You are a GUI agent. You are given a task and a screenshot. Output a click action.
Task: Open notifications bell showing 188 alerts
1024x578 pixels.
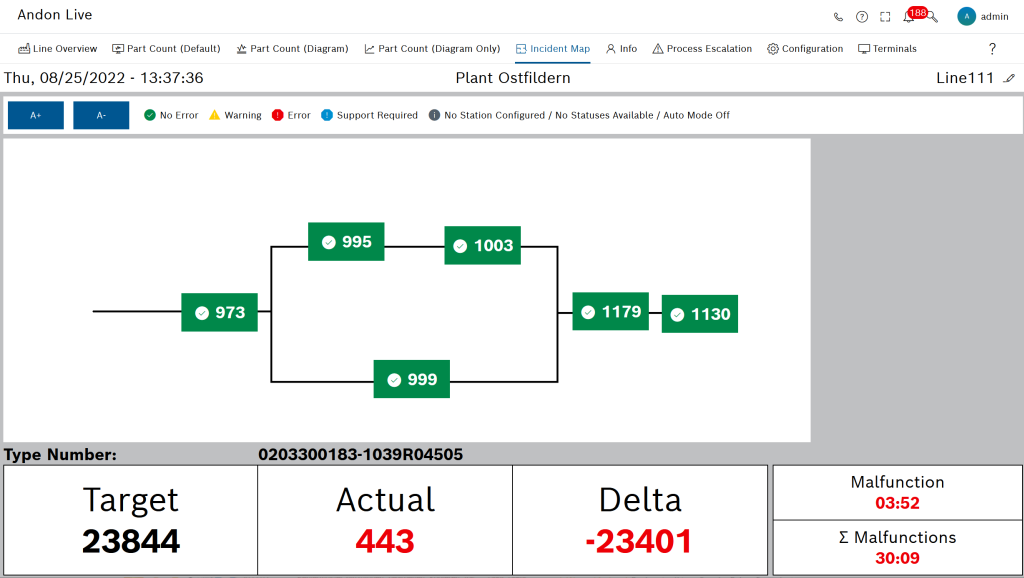(907, 16)
